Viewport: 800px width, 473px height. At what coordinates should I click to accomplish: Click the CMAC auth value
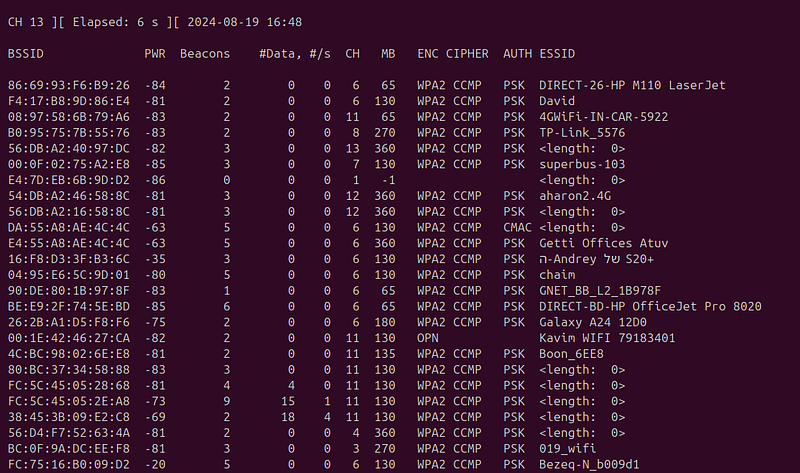(517, 228)
